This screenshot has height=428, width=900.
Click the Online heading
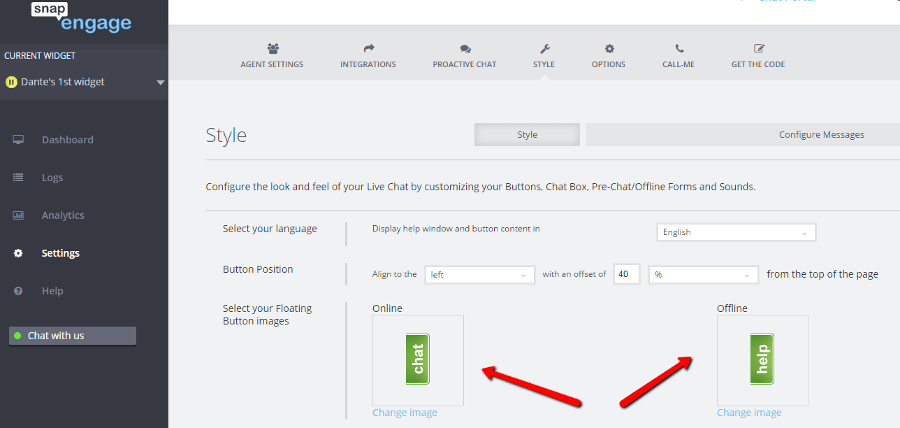387,308
